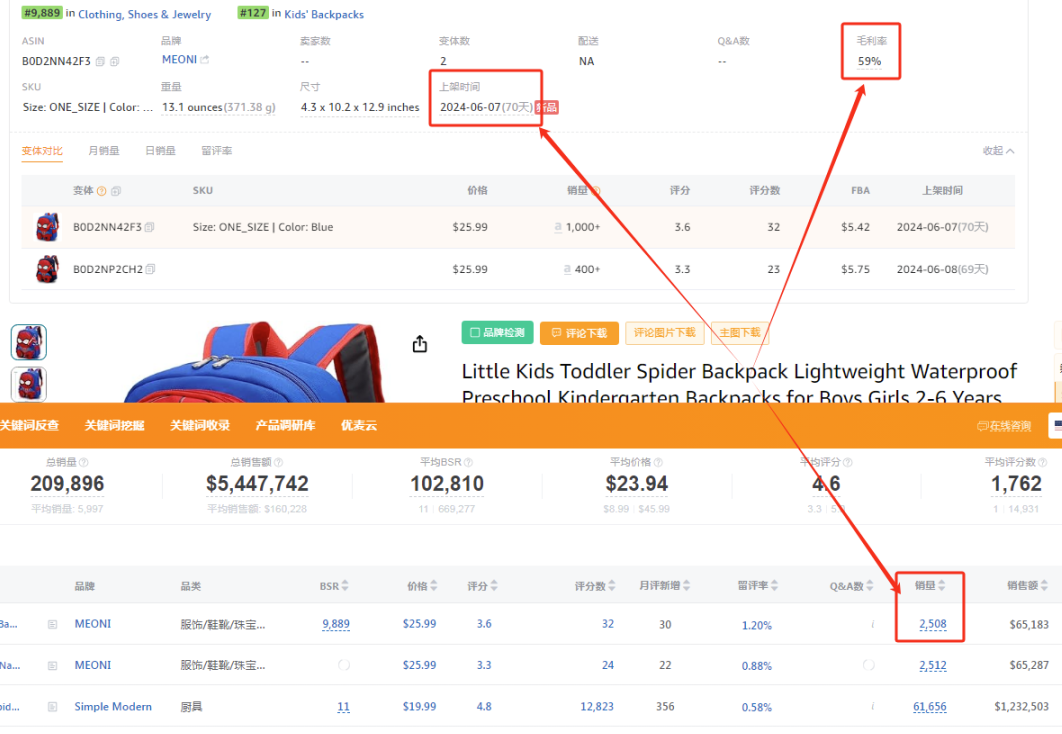The height and width of the screenshot is (734, 1062).
Task: Click the Amazon icon beside 1,000+ sales
Action: pyautogui.click(x=558, y=227)
